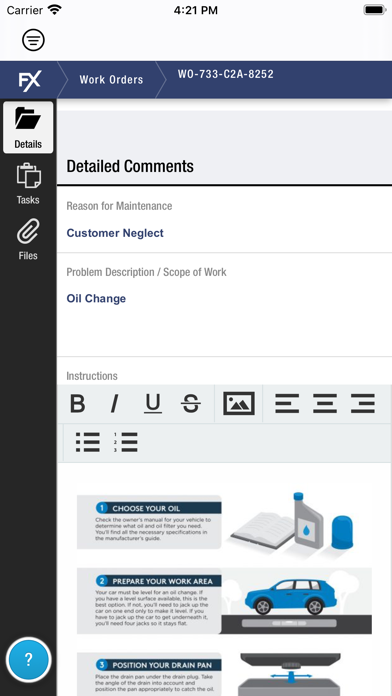
Task: Open the filter menu icon at top
Action: [x=33, y=40]
